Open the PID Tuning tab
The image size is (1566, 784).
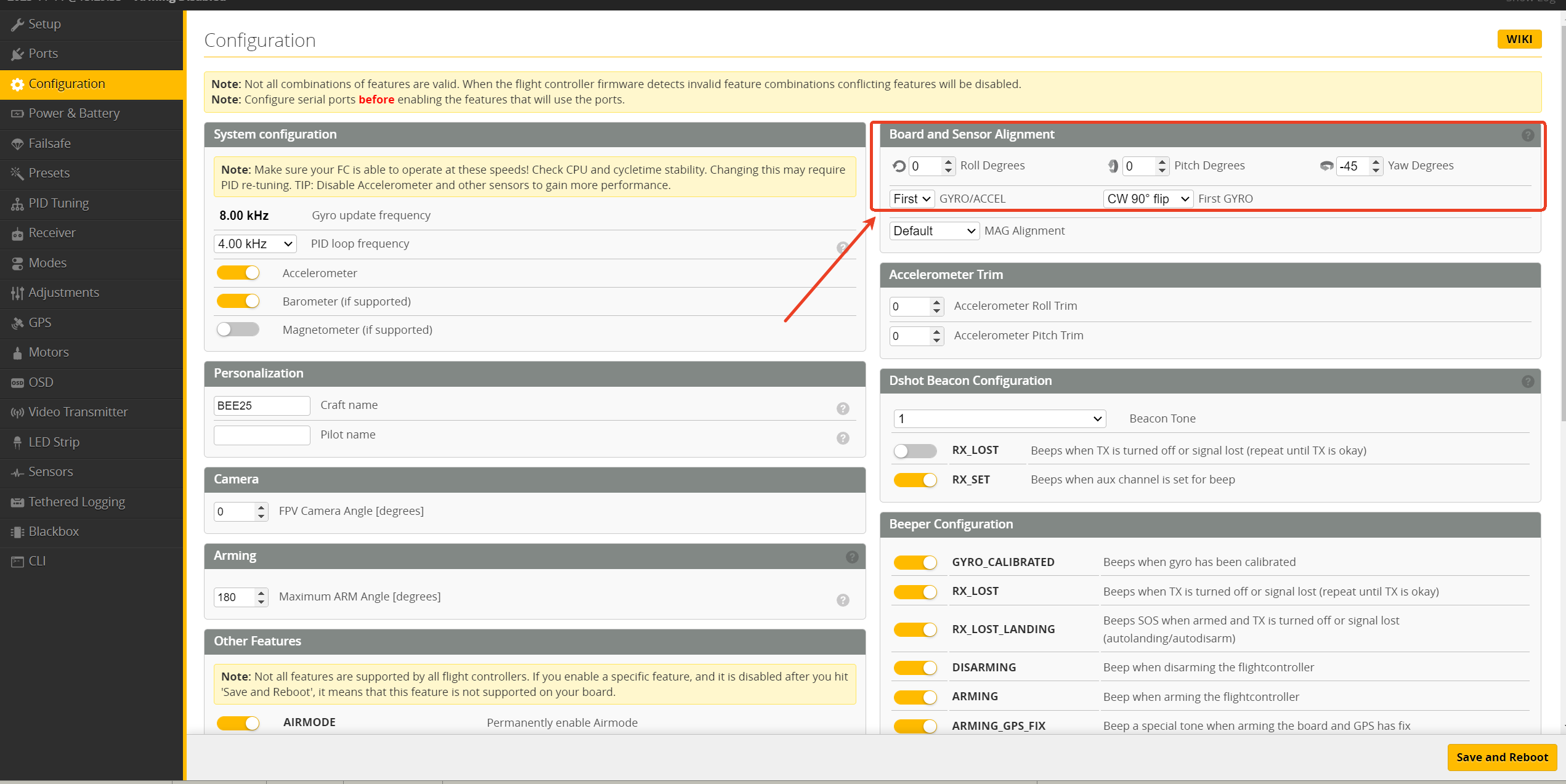pyautogui.click(x=59, y=203)
